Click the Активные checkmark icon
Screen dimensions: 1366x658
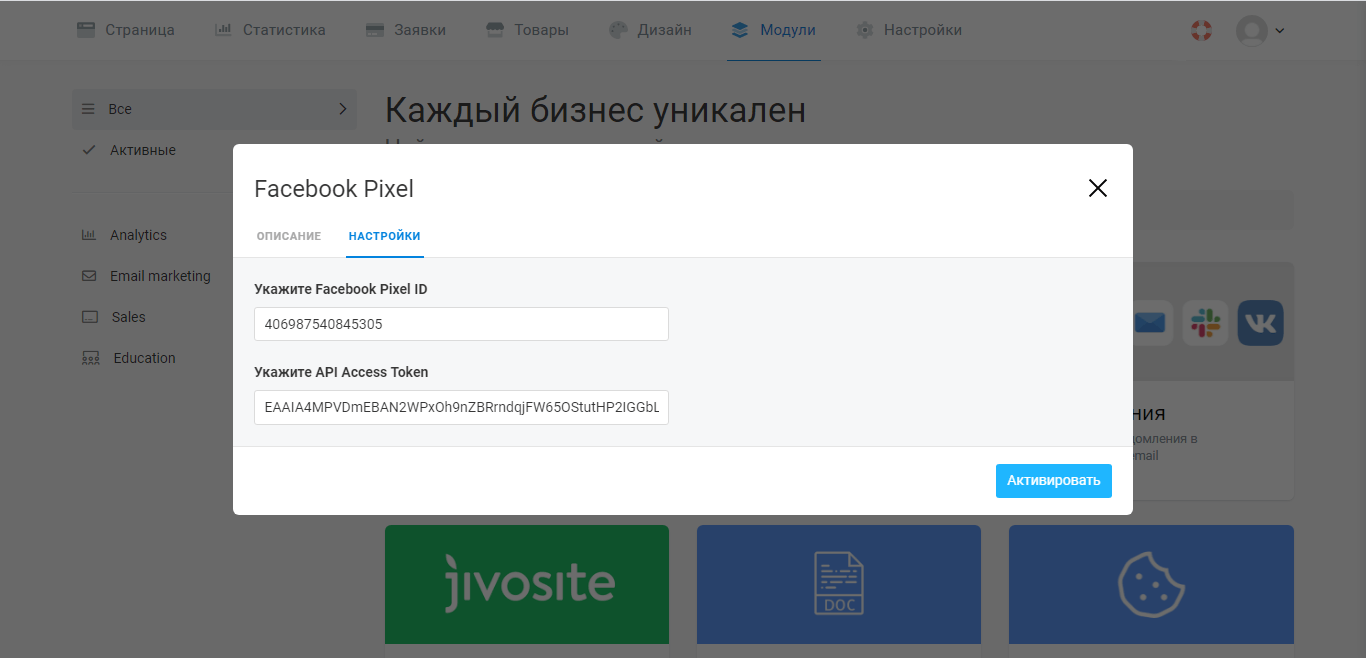pos(88,150)
